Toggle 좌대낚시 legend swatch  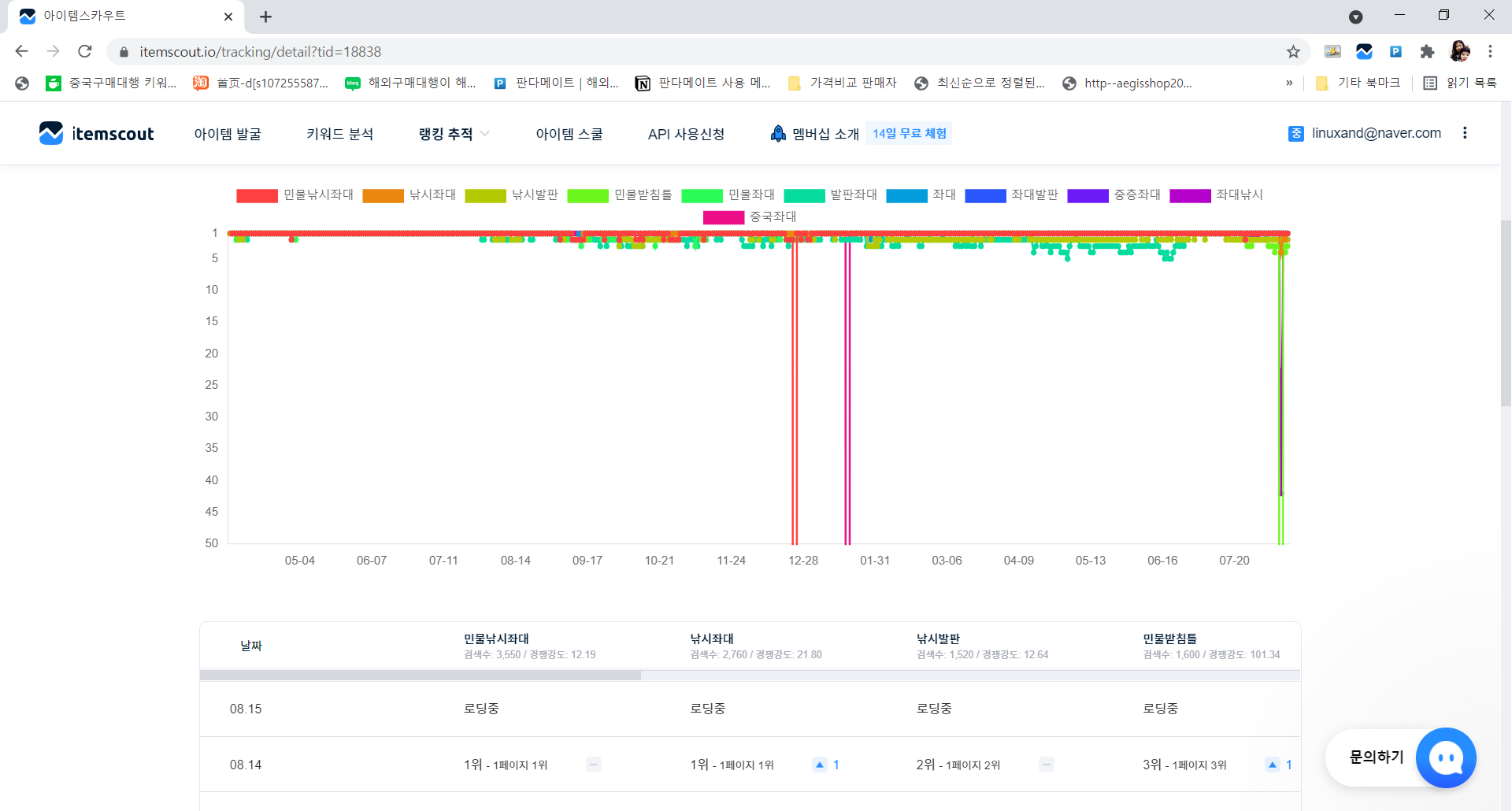coord(1190,195)
